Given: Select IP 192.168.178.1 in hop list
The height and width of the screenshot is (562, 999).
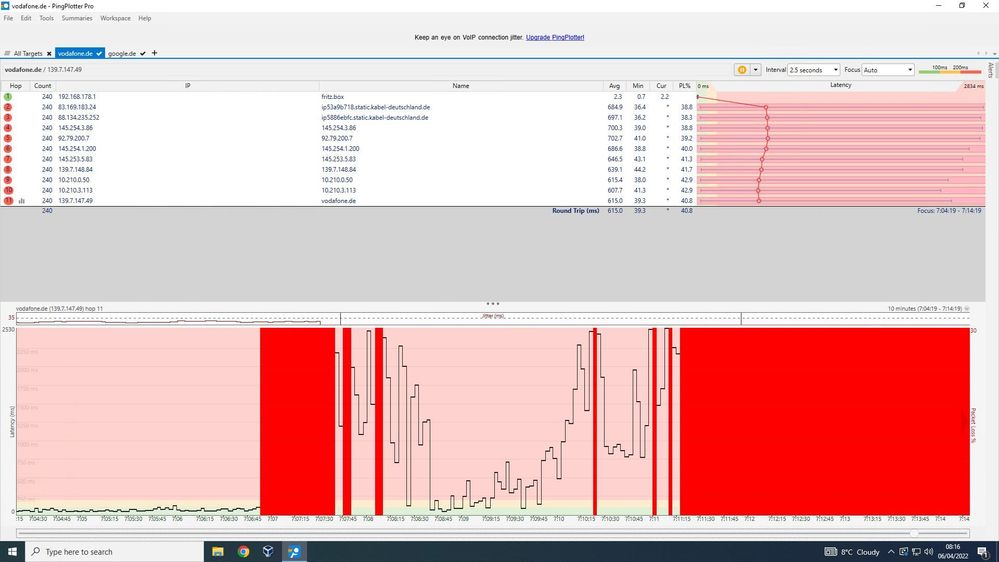Looking at the screenshot, I should coord(77,97).
